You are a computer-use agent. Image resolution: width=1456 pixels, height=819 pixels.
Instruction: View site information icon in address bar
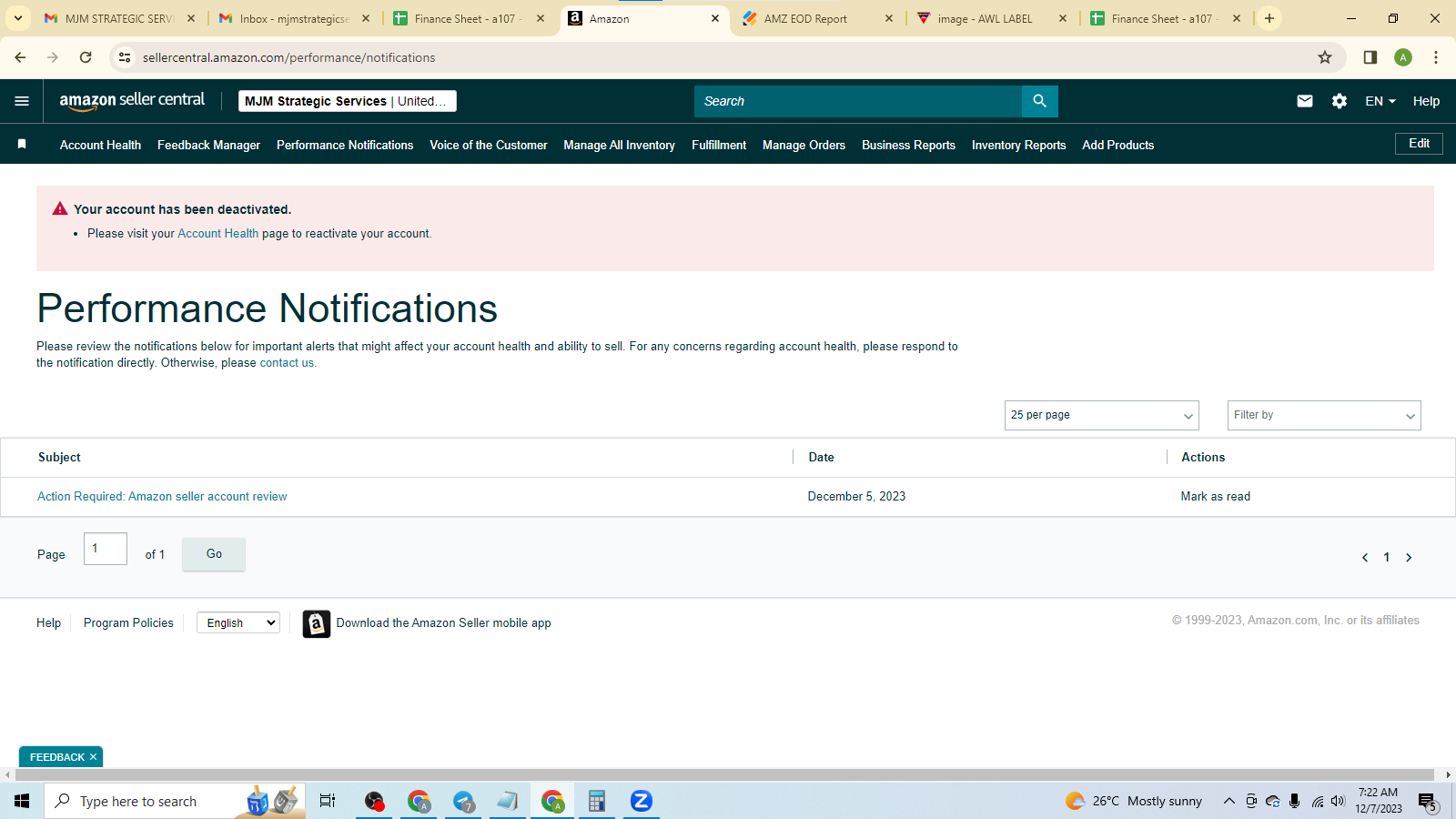(125, 57)
